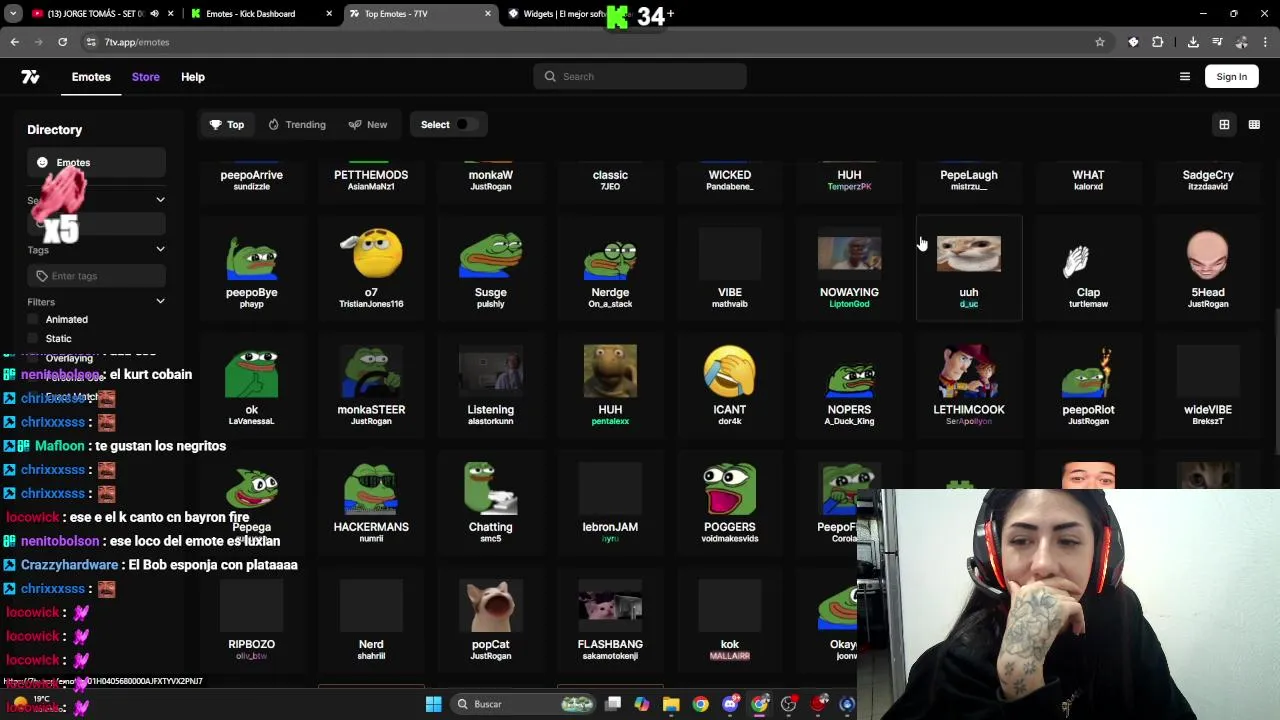Open the Nerdge emote
Image resolution: width=1280 pixels, height=720 pixels.
[x=610, y=268]
